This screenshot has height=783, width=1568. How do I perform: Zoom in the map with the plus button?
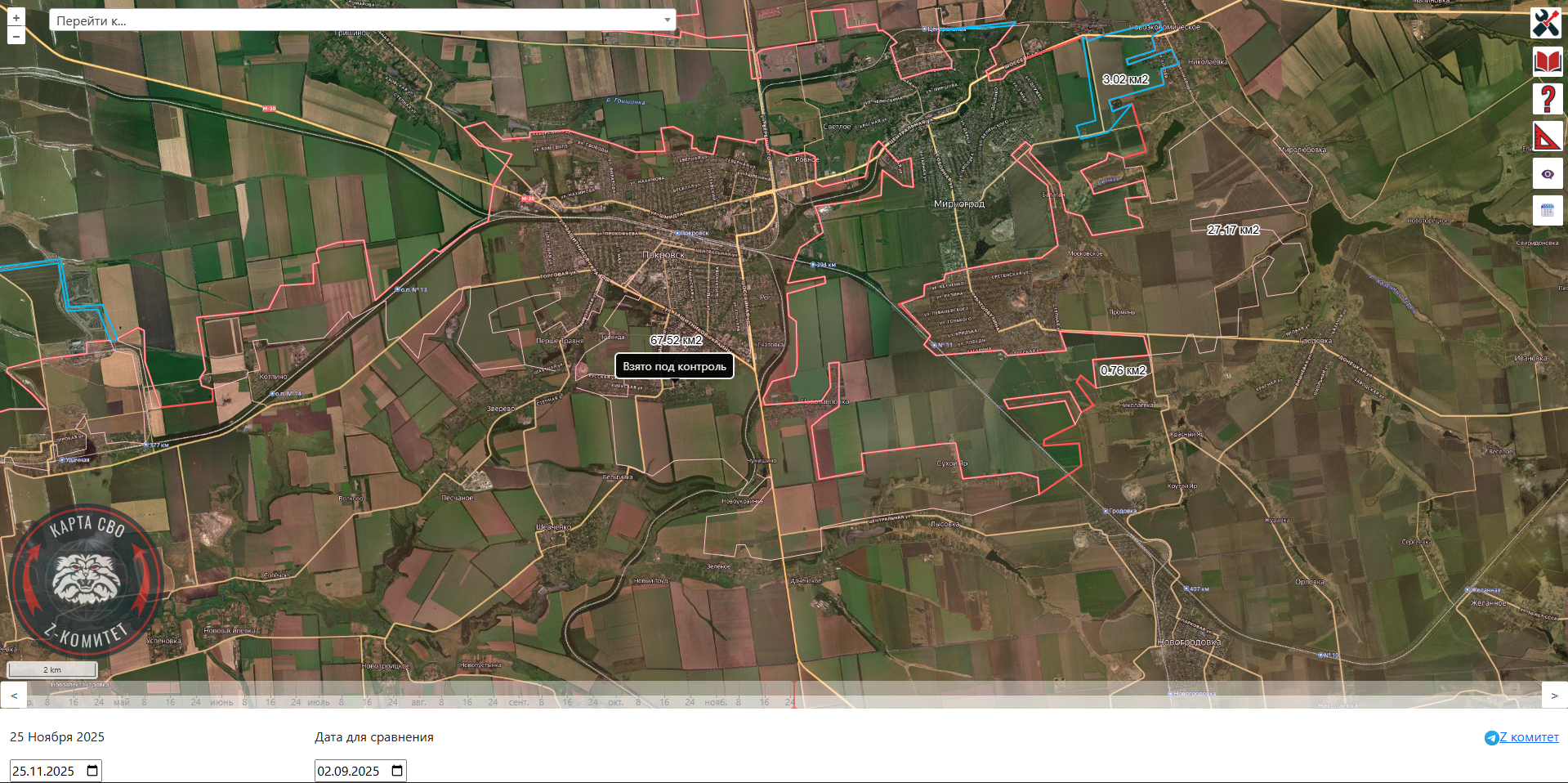pos(16,17)
